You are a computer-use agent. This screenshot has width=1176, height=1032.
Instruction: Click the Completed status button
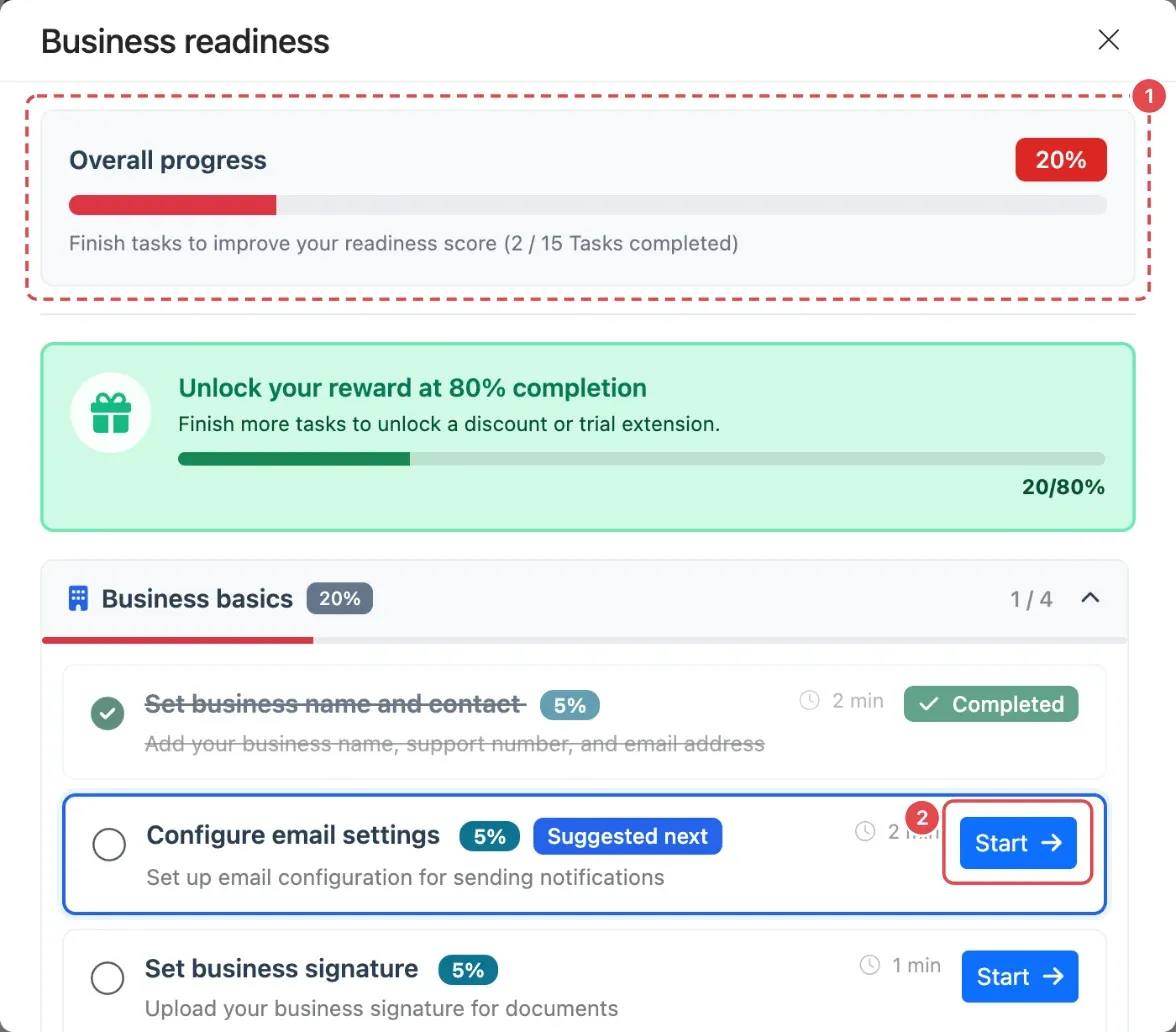point(991,704)
